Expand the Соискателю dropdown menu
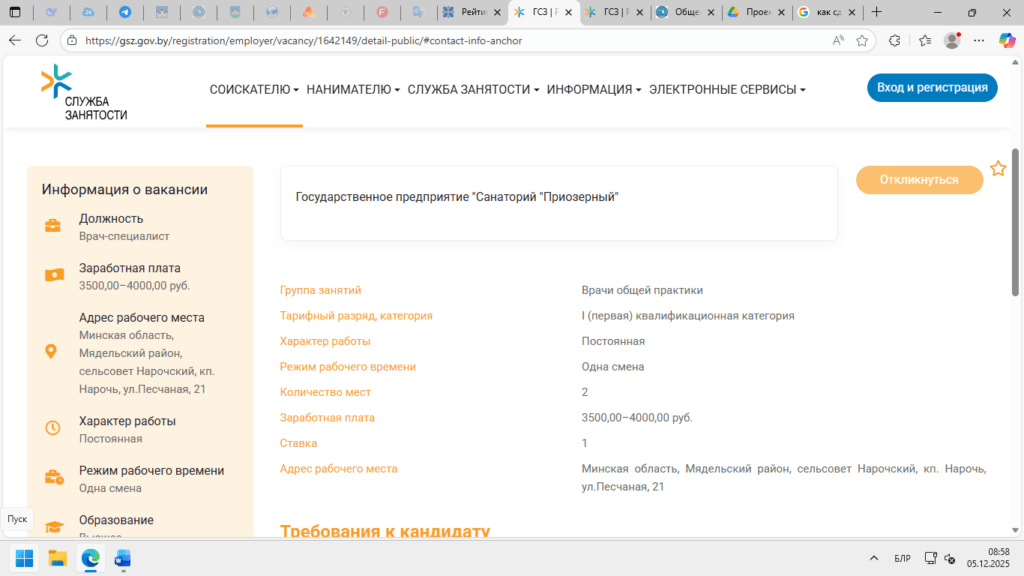The width and height of the screenshot is (1024, 576). click(x=254, y=89)
